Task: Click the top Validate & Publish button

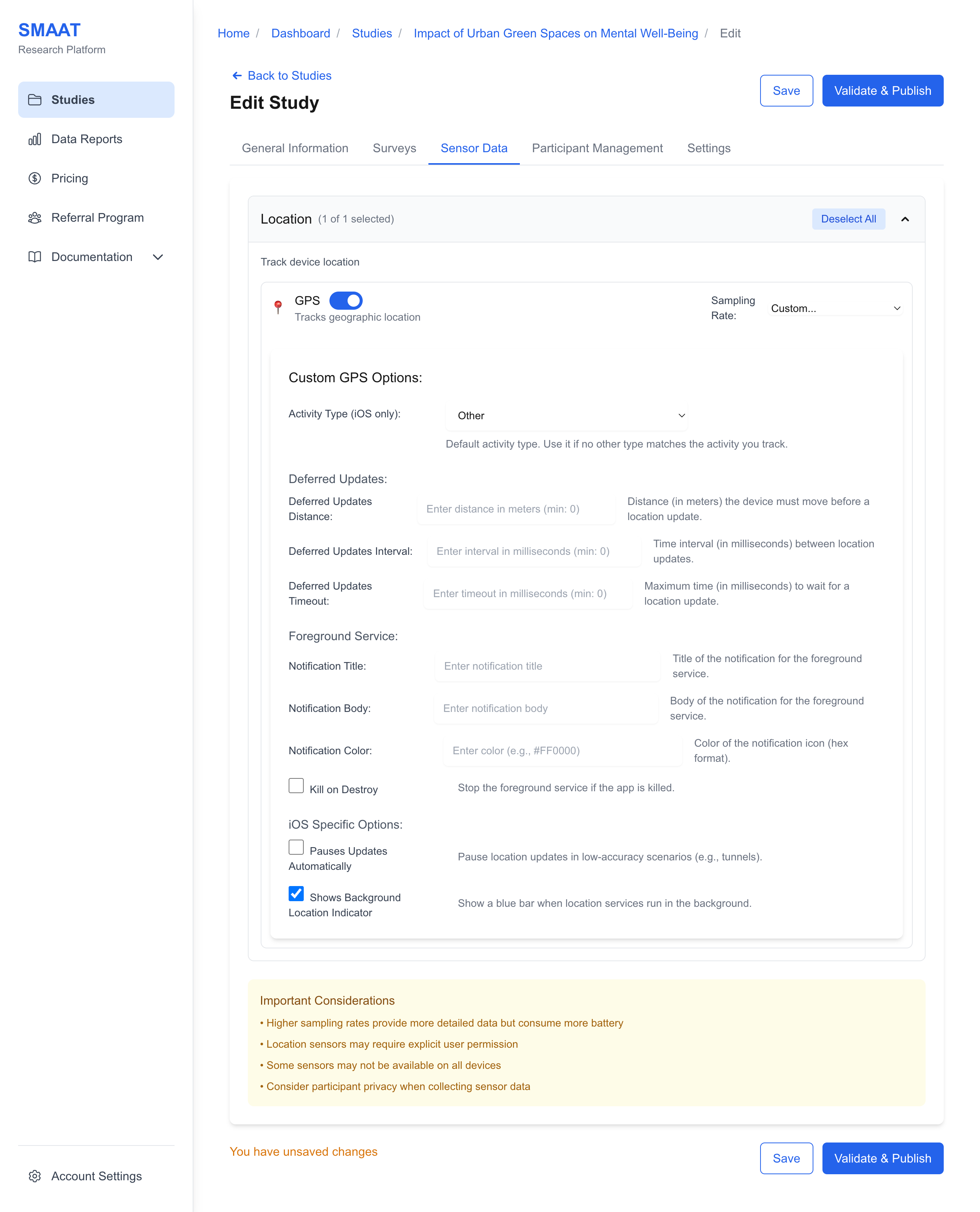Action: click(882, 91)
